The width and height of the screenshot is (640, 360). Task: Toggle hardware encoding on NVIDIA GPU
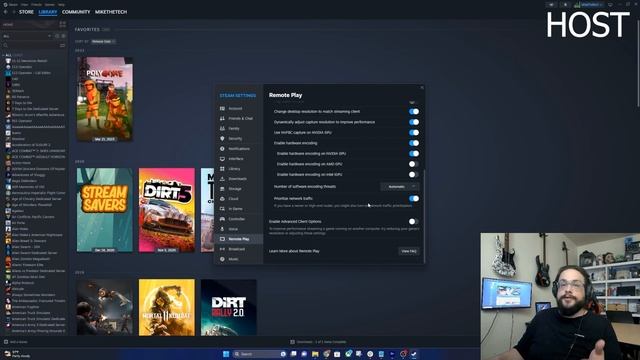point(414,153)
